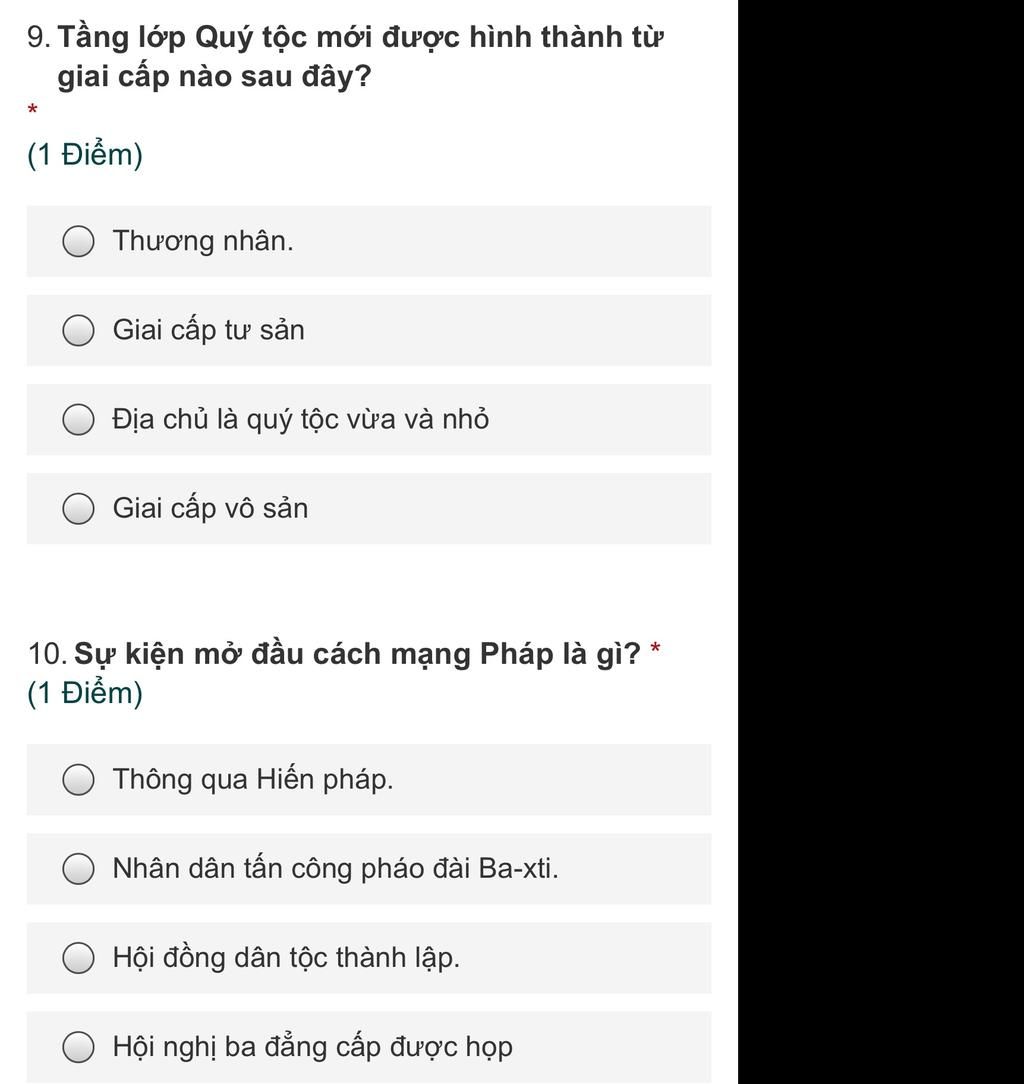
Task: Click the '(1 Điểm)' label under question 9
Action: [85, 155]
